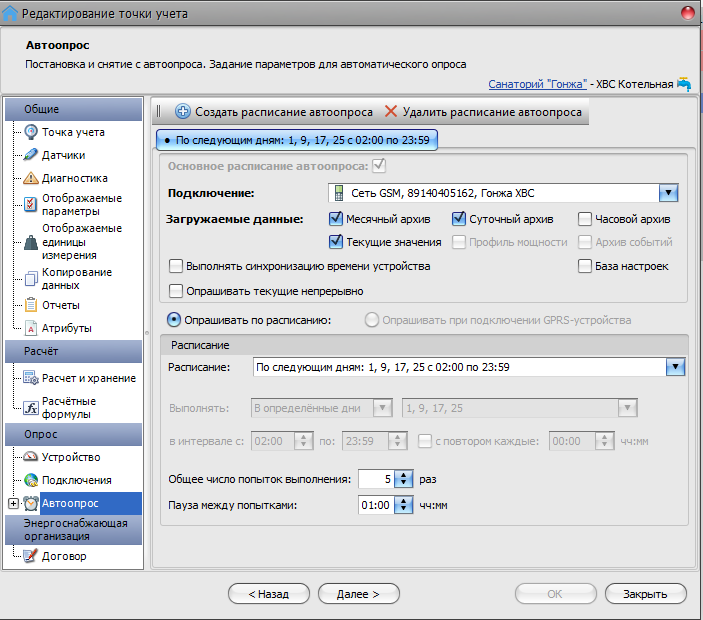Click the Расчётные формулы fx icon

tap(30, 408)
